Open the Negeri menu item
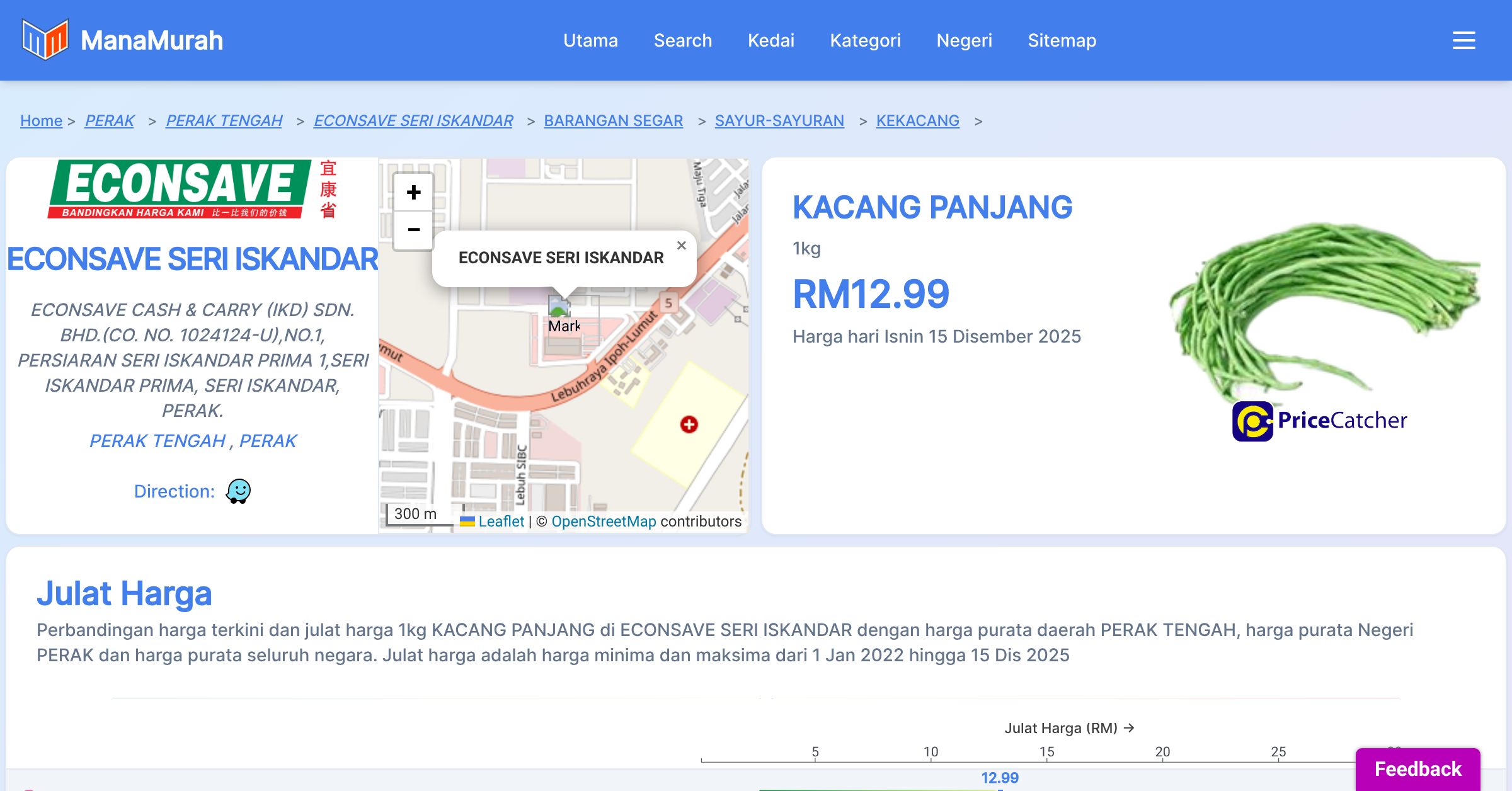The image size is (1512, 791). coord(964,40)
